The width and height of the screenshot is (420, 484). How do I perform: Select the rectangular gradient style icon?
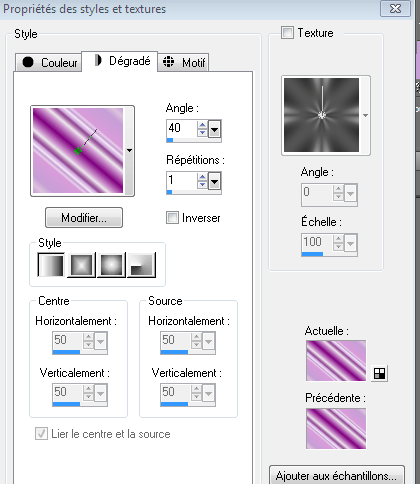tap(81, 265)
